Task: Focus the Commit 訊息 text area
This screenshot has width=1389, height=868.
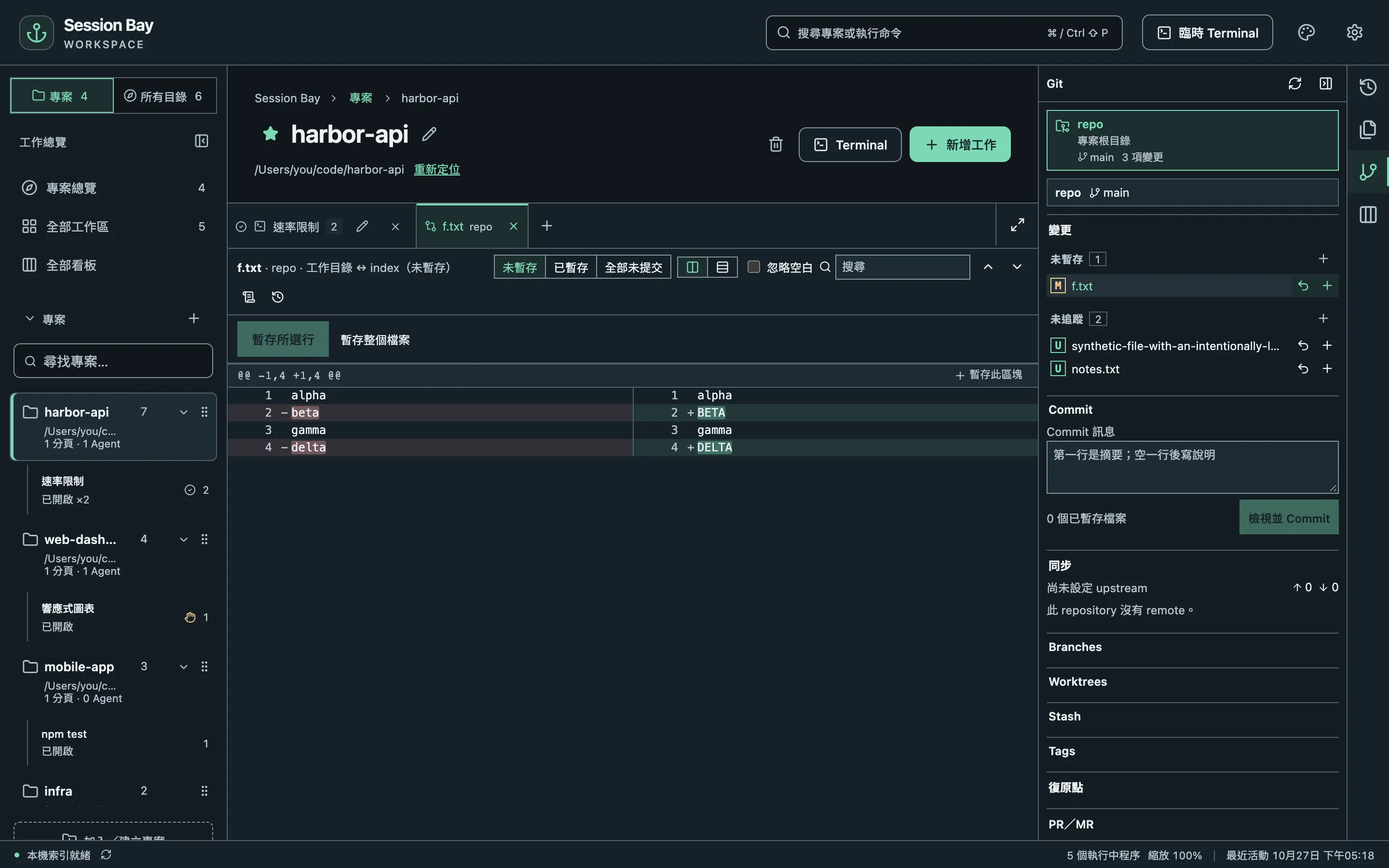Action: (1192, 467)
